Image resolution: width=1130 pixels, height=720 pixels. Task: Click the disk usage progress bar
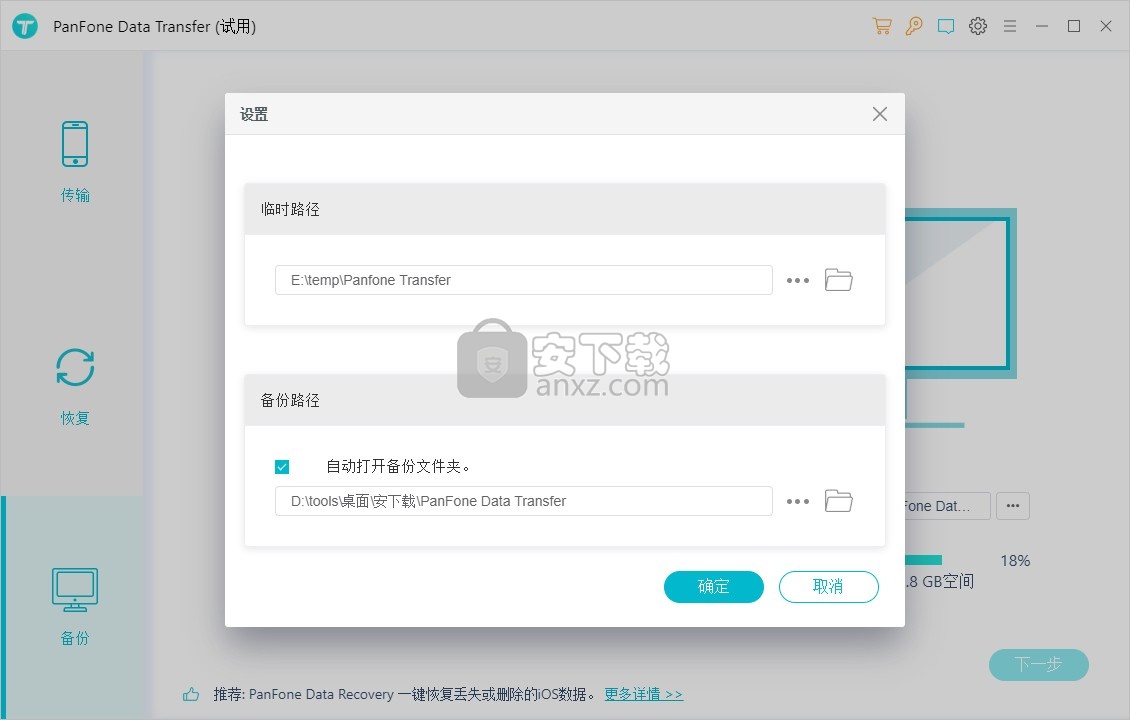pyautogui.click(x=923, y=560)
